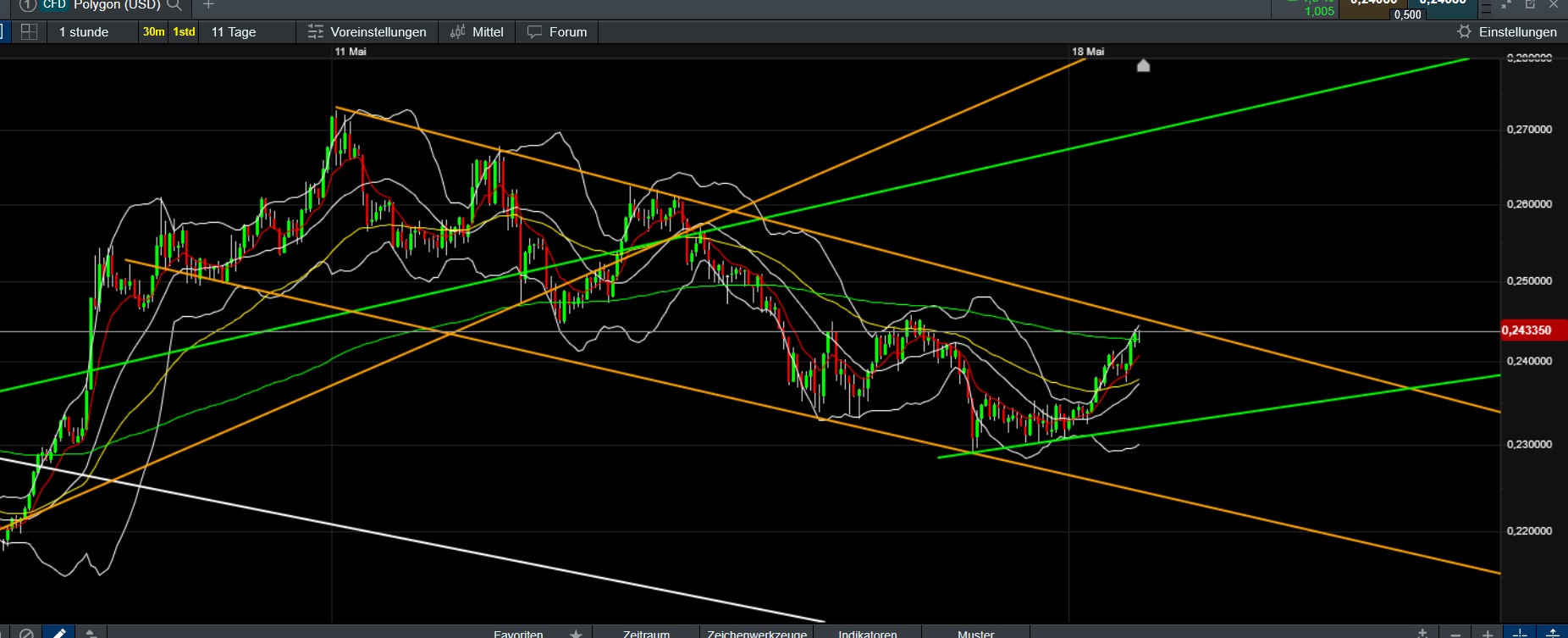Click the 0,240000 price axis label
Viewport: 1568px width, 638px height.
1529,361
